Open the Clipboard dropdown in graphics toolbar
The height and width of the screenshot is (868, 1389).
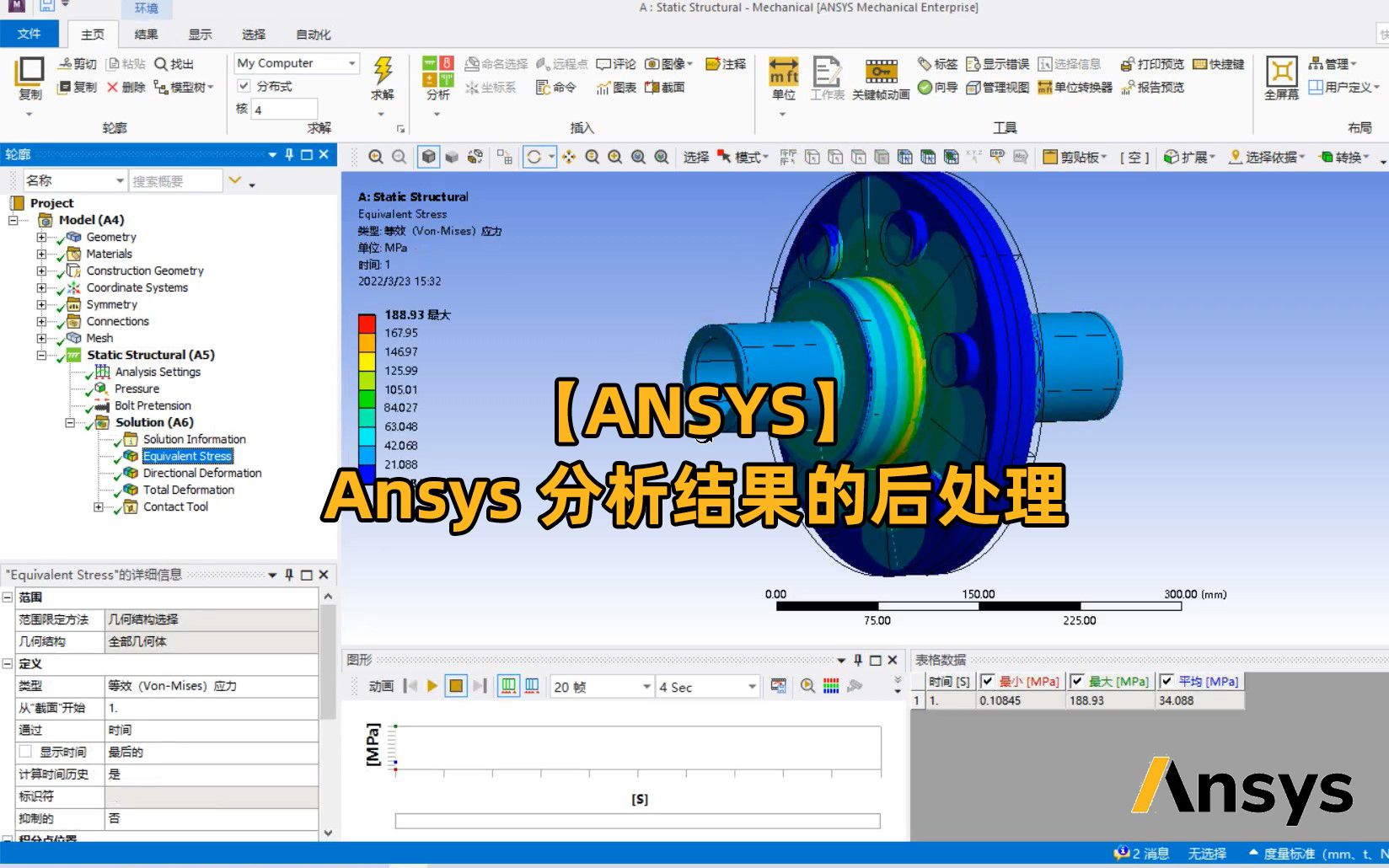[1075, 157]
